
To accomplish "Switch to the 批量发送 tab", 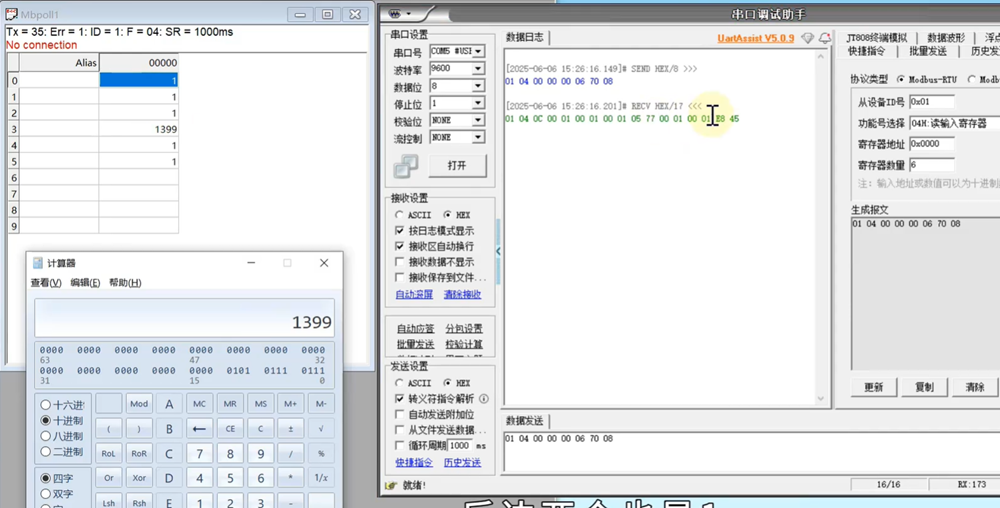I will pyautogui.click(x=928, y=51).
